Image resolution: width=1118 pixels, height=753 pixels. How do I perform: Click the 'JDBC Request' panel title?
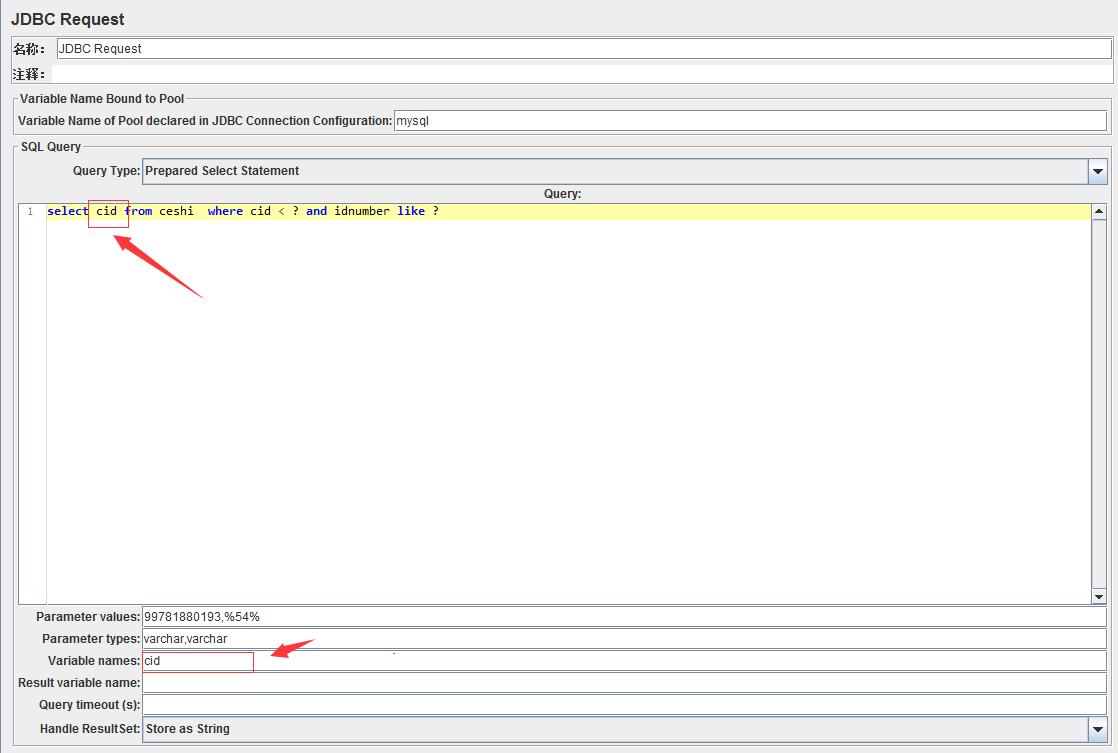pyautogui.click(x=68, y=19)
